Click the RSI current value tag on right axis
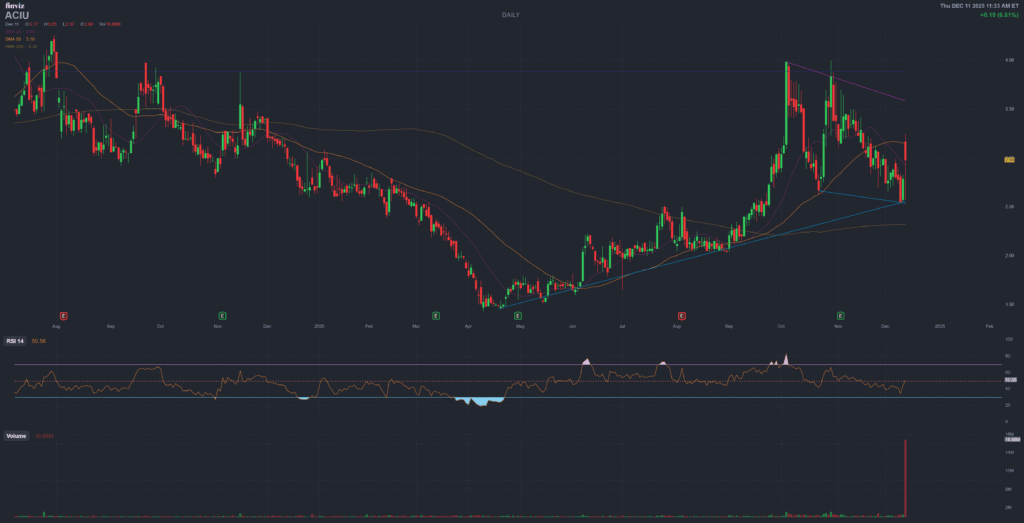1024x523 pixels. point(1009,380)
